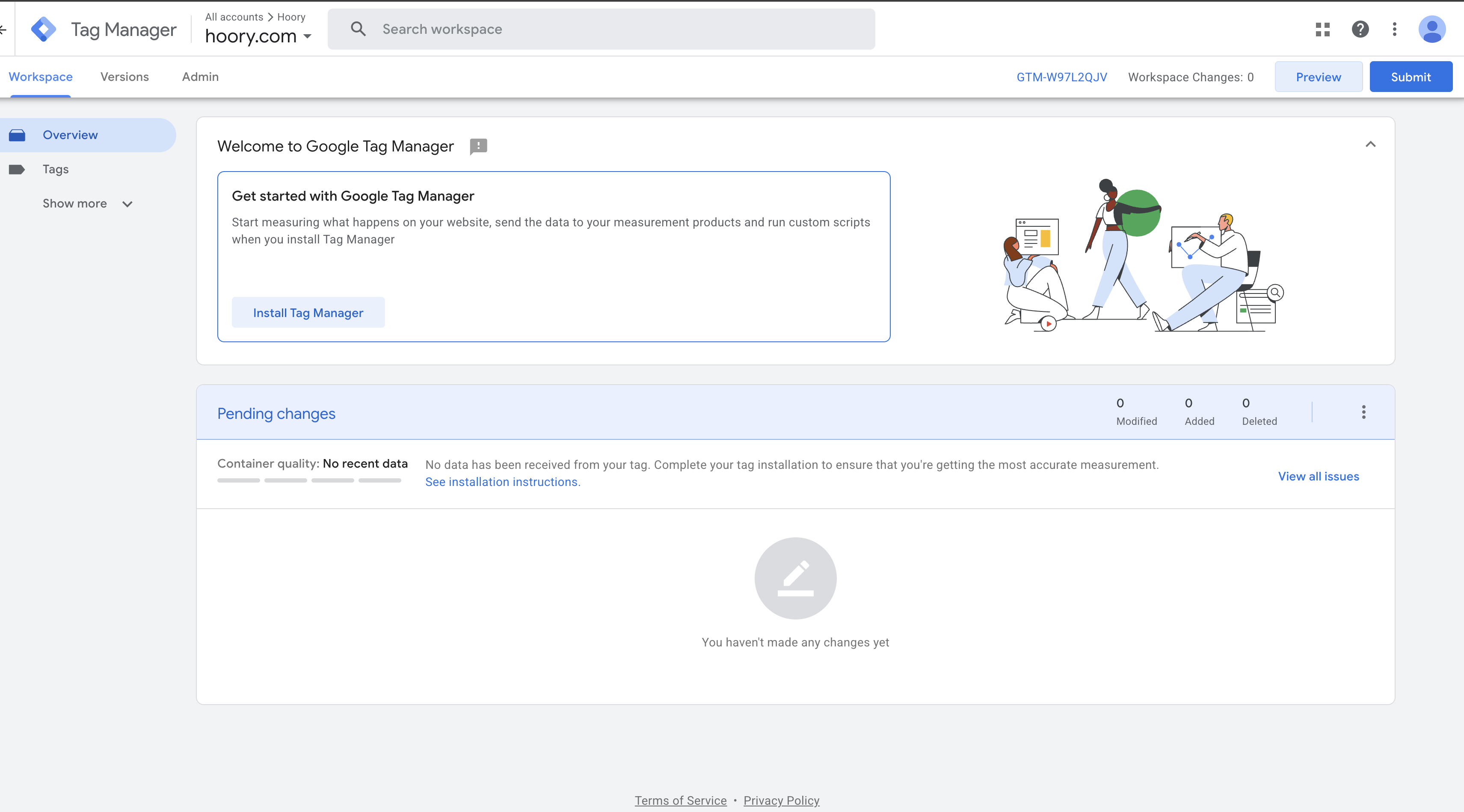Click the pencil icon in empty changes area
This screenshot has width=1464, height=812.
tap(795, 578)
